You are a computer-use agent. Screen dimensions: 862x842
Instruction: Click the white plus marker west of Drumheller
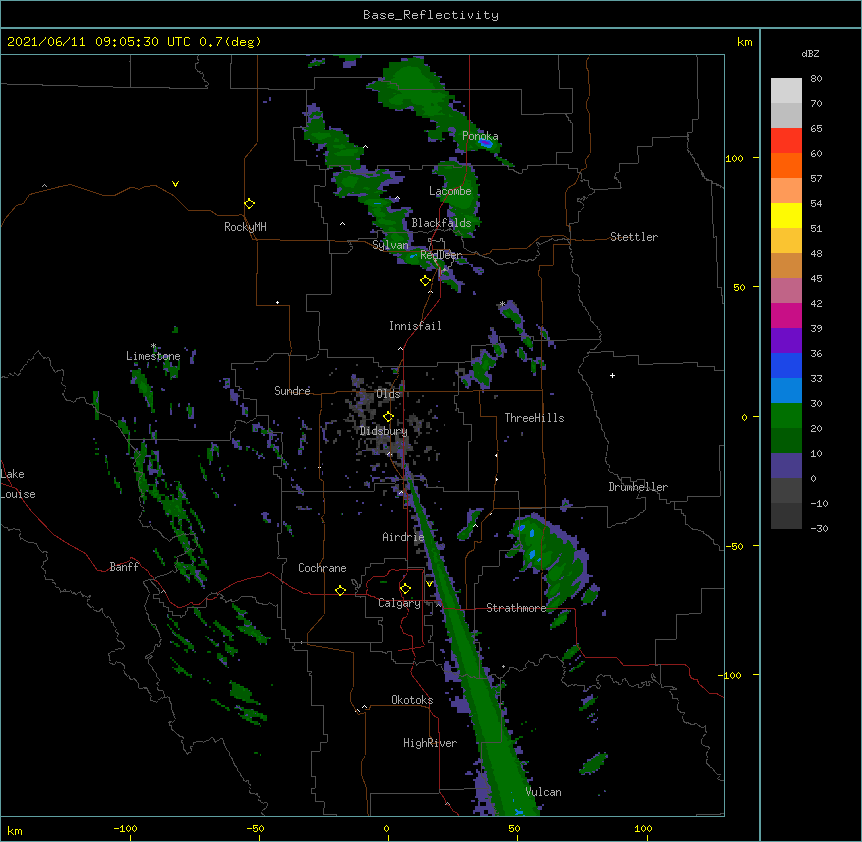pos(612,375)
